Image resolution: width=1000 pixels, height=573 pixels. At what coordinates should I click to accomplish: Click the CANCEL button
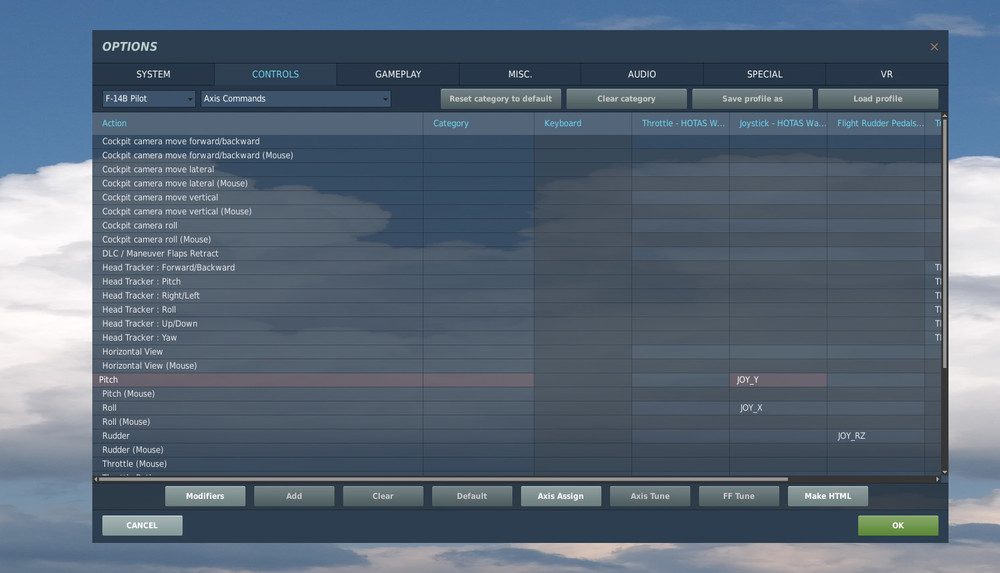click(x=142, y=525)
